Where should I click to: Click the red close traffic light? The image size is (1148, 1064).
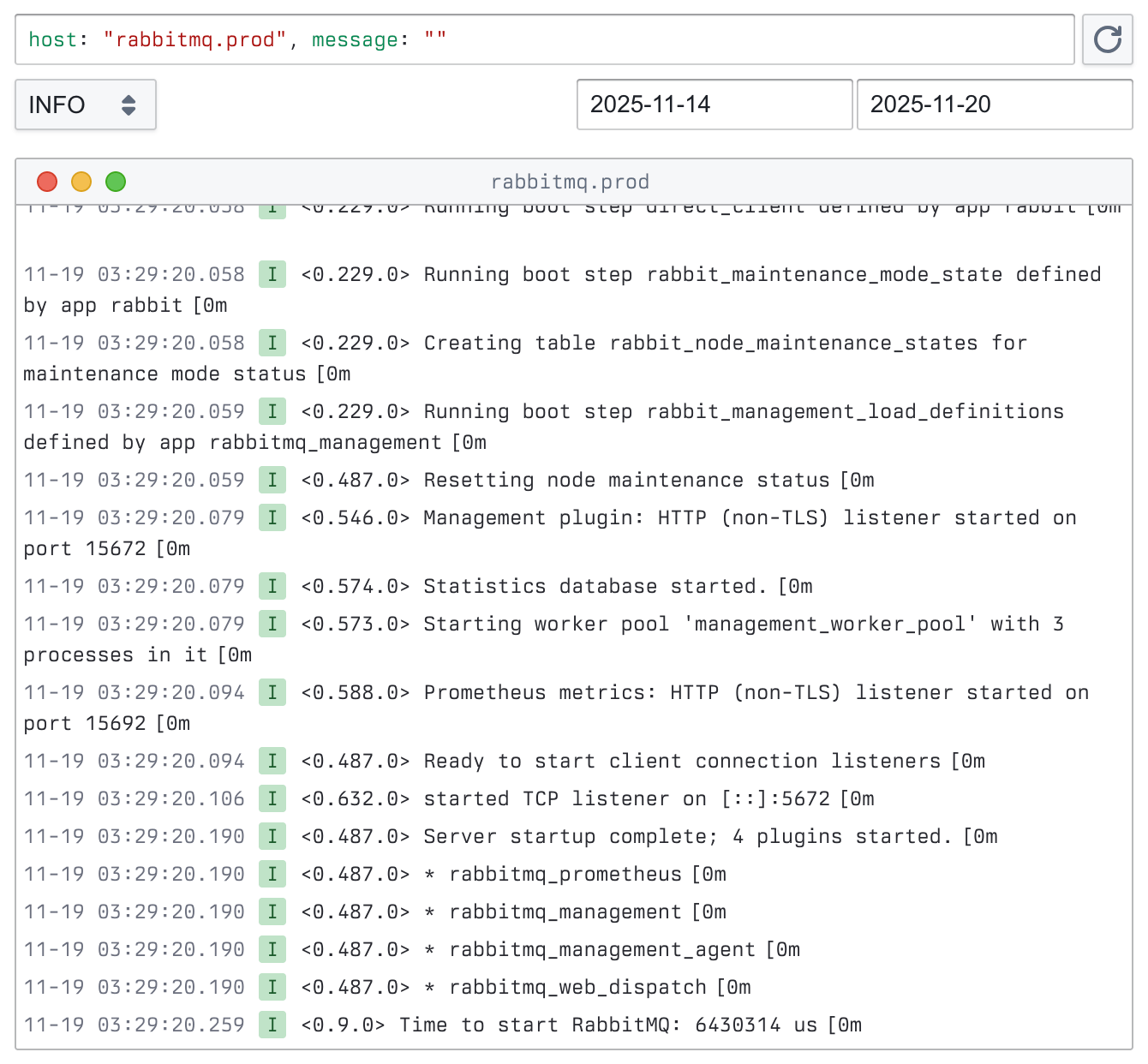pos(47,182)
